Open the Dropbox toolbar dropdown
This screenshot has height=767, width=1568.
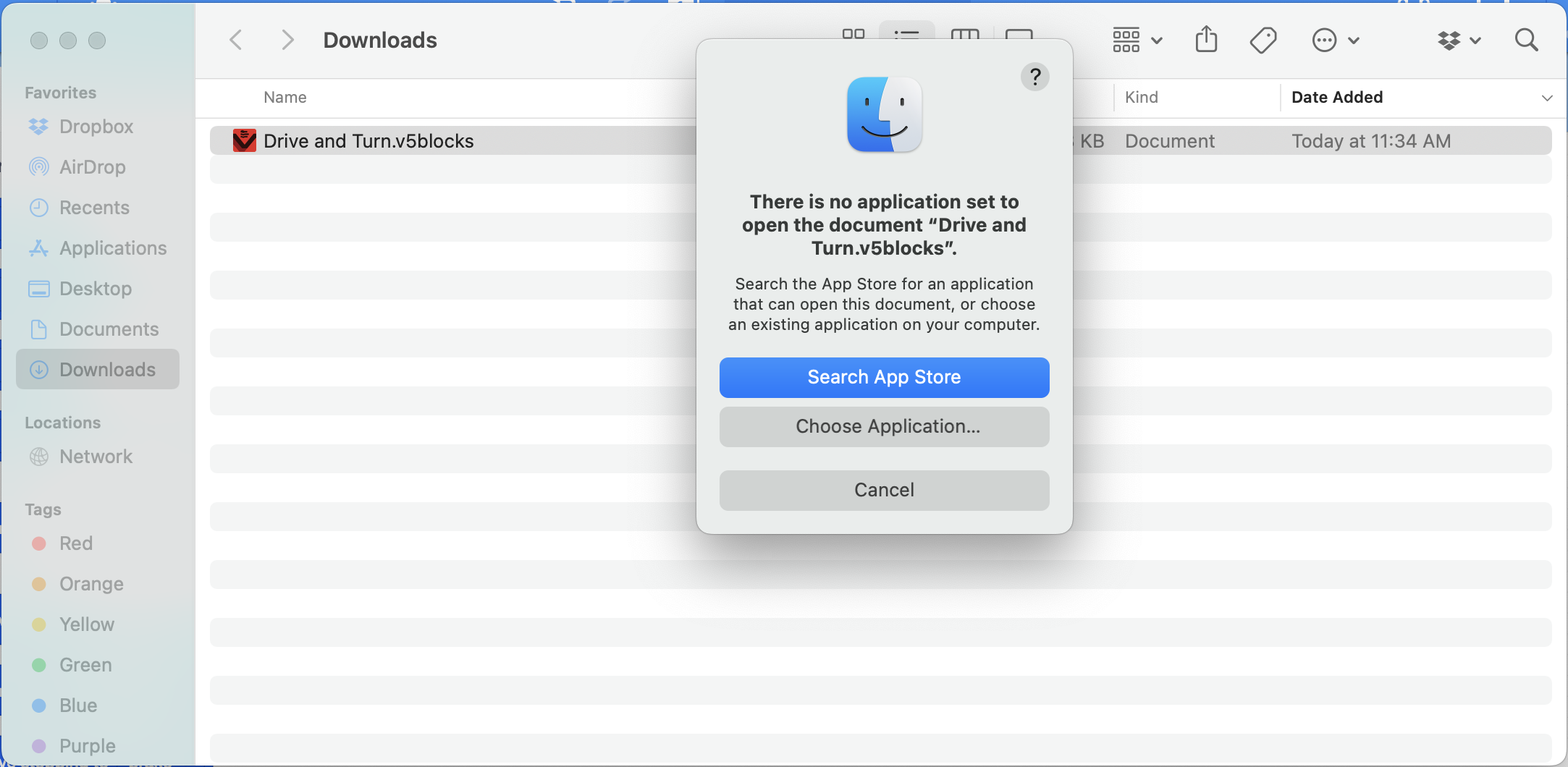[1459, 40]
